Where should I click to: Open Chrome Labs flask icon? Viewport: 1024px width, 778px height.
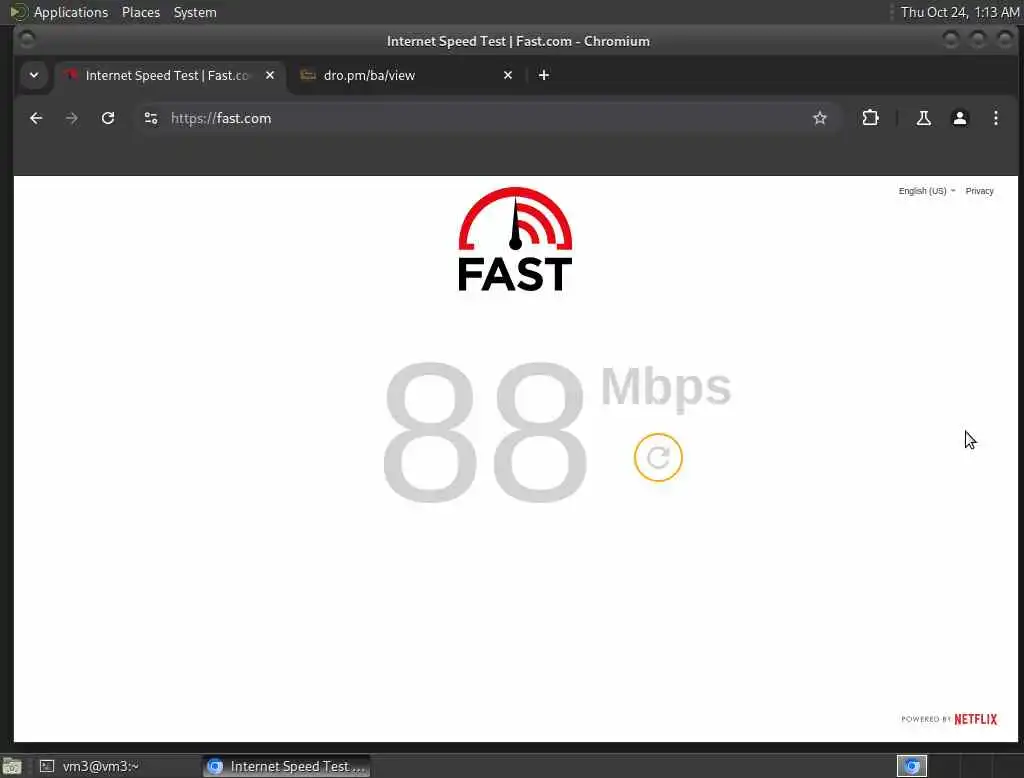923,118
